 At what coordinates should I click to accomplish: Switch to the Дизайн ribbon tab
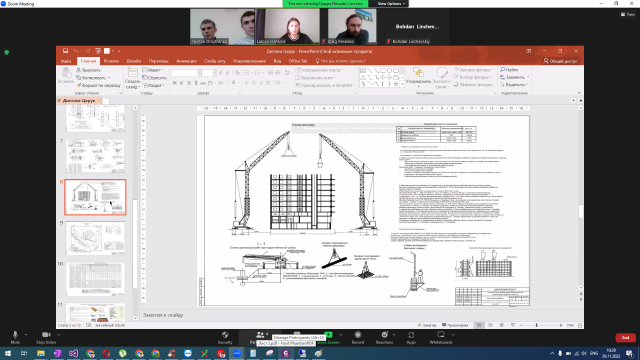pyautogui.click(x=133, y=61)
